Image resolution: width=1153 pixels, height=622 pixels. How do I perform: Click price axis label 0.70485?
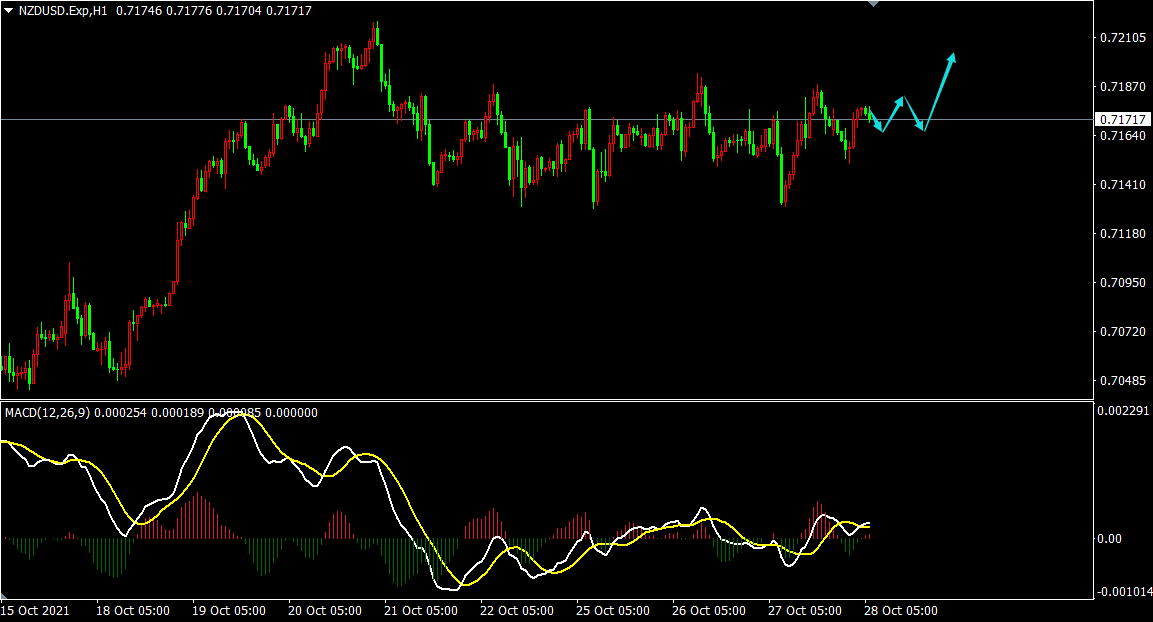pos(1123,381)
